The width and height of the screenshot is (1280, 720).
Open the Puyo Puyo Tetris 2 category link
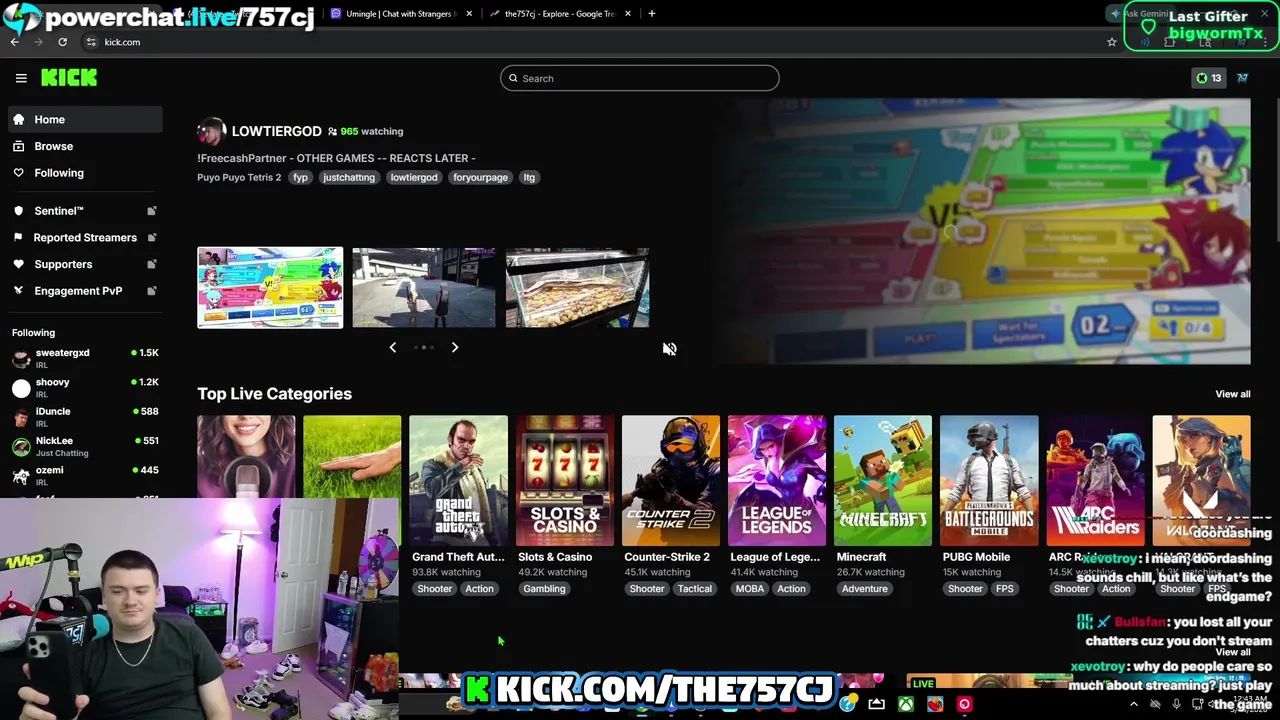239,177
